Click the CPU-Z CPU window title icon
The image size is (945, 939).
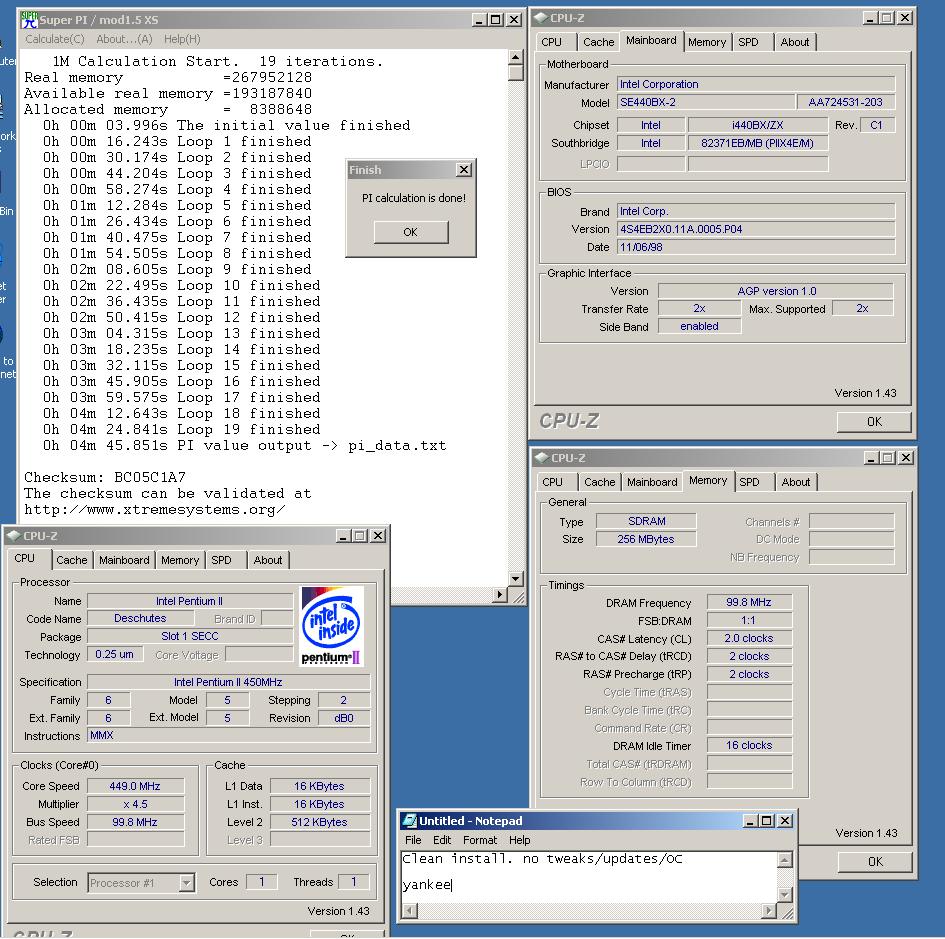click(14, 536)
